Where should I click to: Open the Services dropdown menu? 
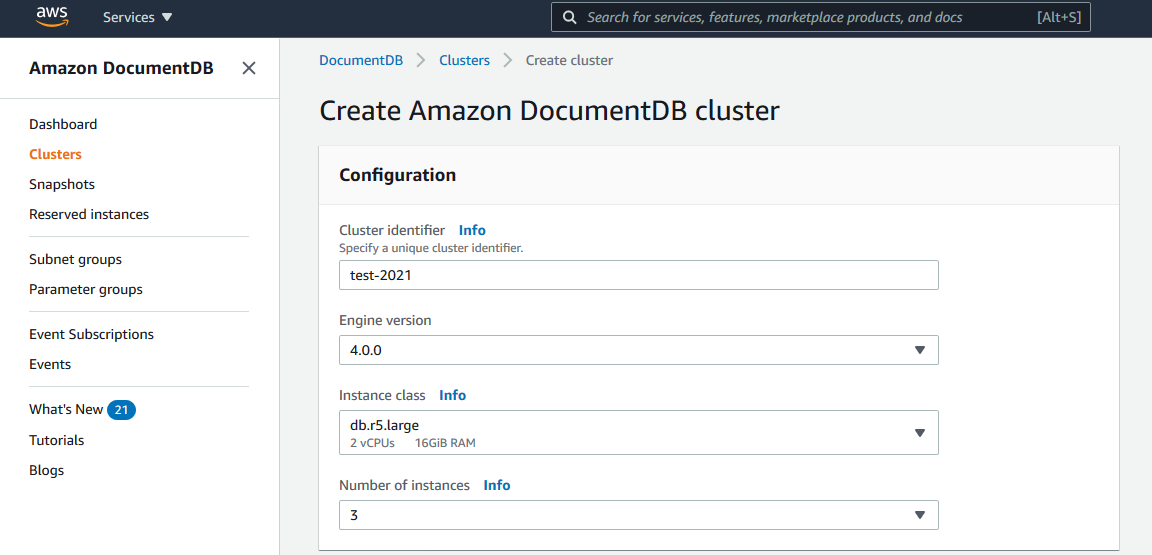pos(137,17)
